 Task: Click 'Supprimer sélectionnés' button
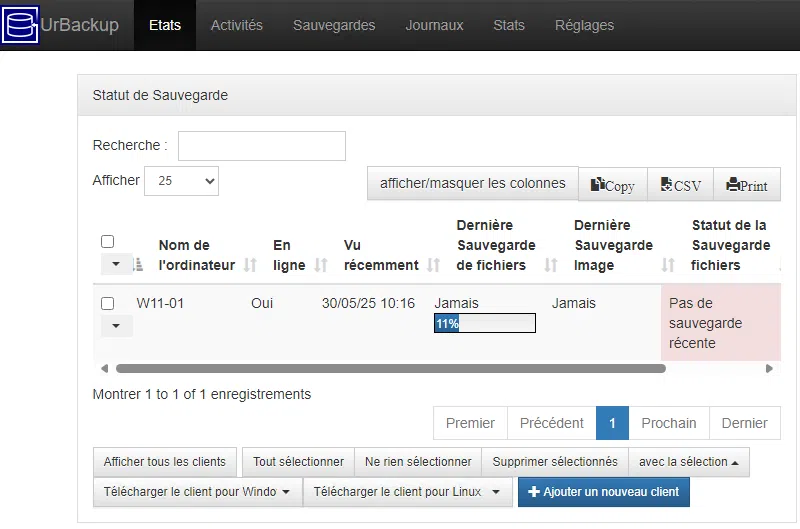point(555,462)
